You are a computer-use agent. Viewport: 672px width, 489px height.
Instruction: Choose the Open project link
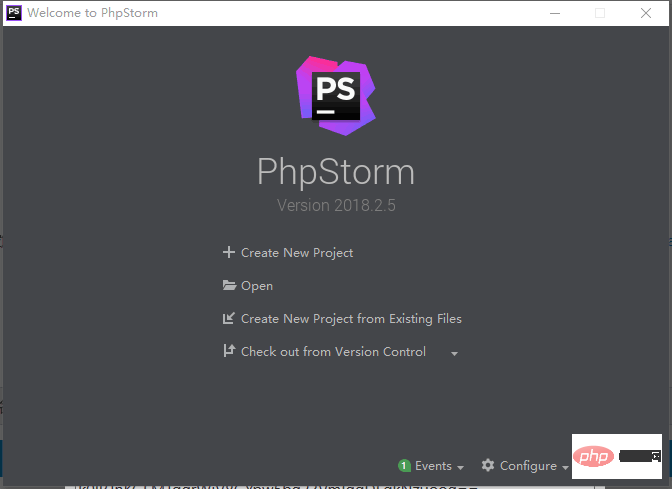(257, 286)
